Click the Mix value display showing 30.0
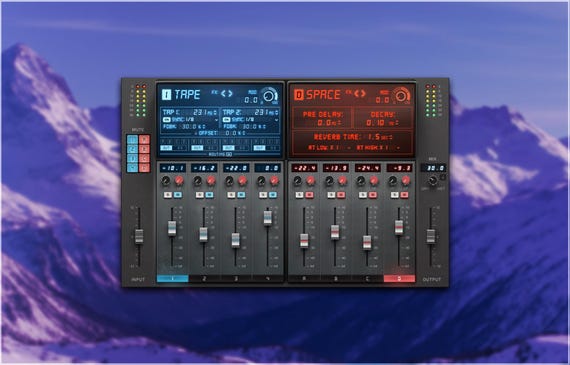The width and height of the screenshot is (570, 365). pos(433,168)
